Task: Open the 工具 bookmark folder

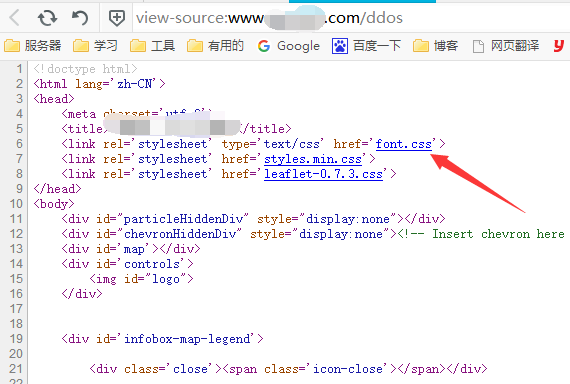Action: pos(153,46)
